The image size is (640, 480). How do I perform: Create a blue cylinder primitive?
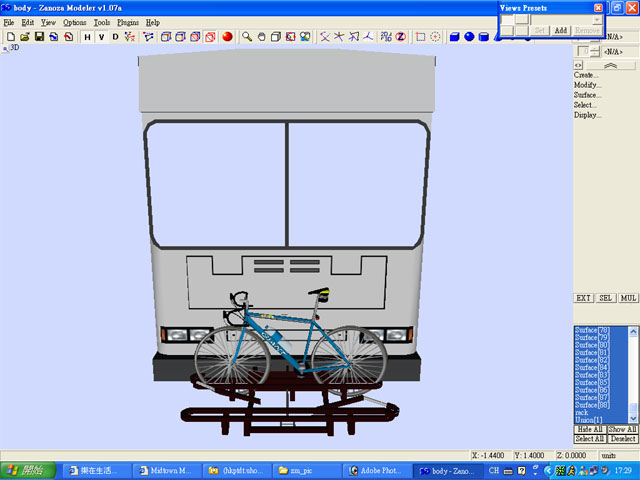click(484, 37)
